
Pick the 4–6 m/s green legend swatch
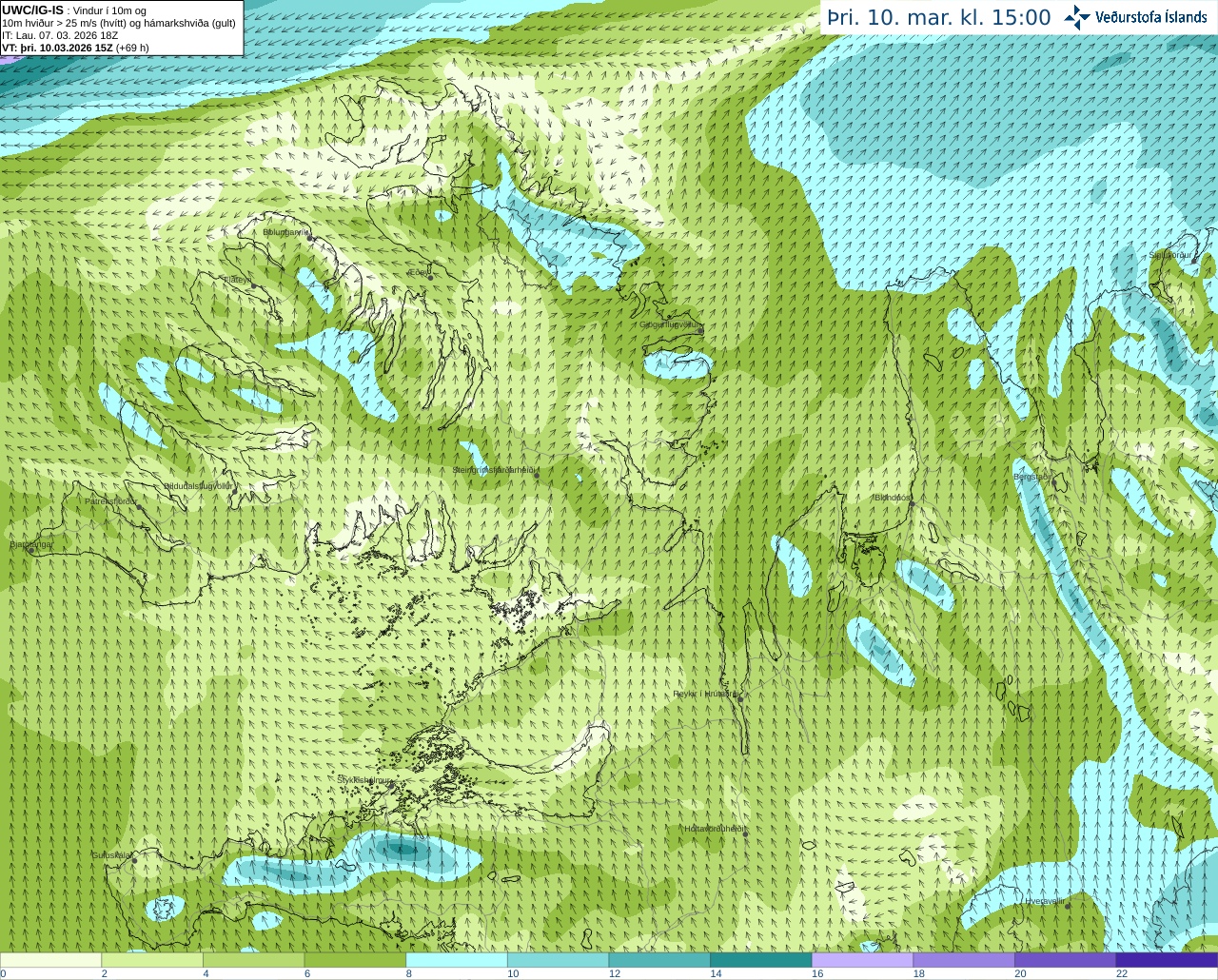tap(253, 960)
